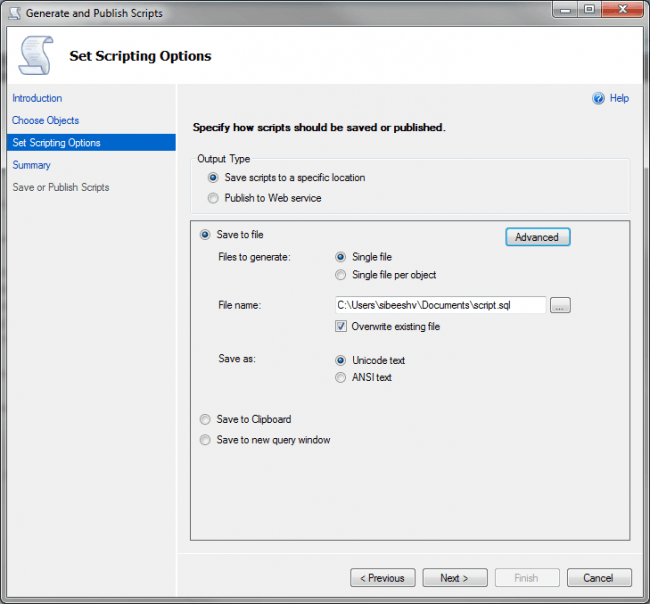The height and width of the screenshot is (604, 650).
Task: Go to the Choose Objects step
Action: tap(45, 120)
